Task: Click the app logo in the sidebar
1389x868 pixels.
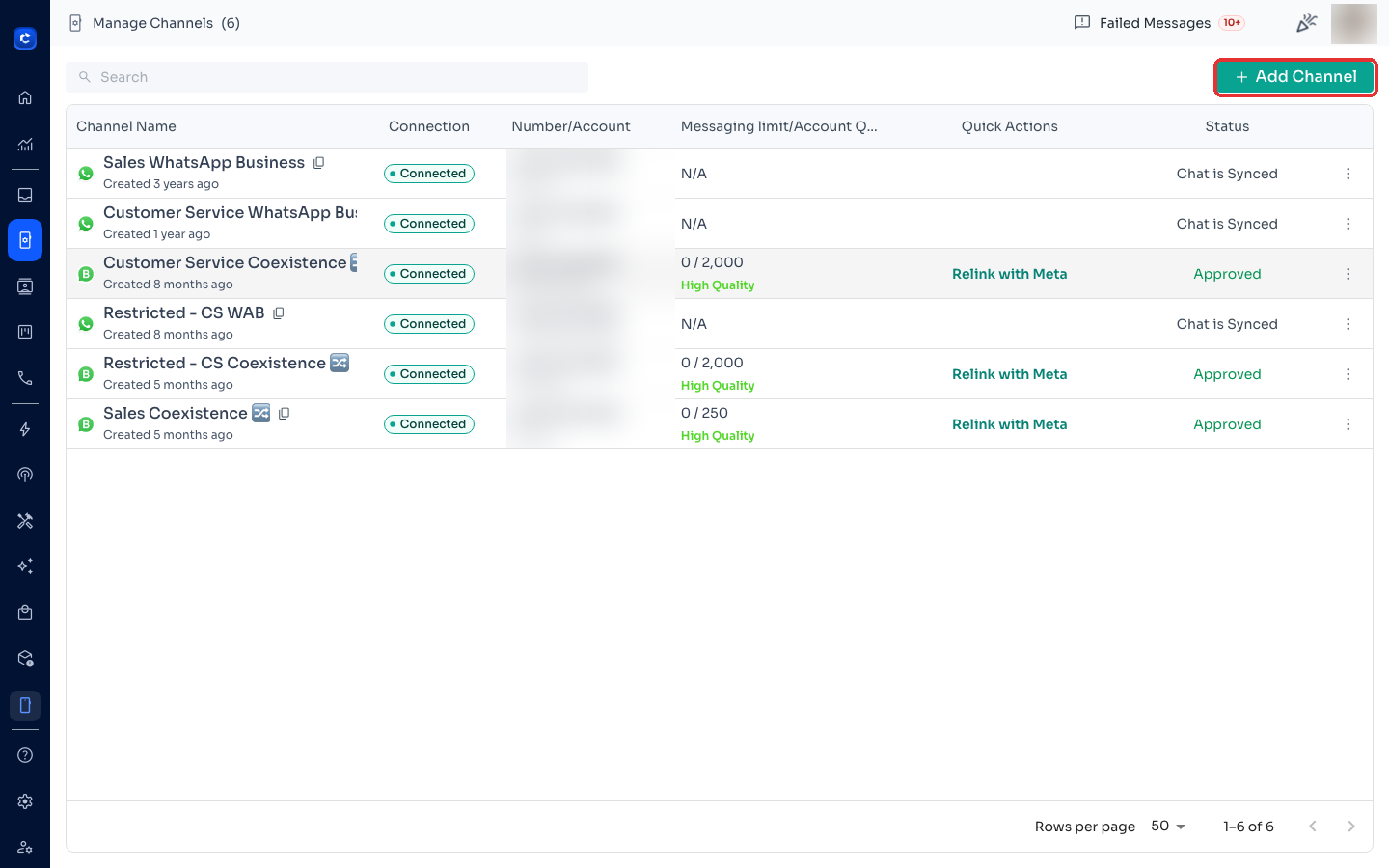Action: [25, 39]
